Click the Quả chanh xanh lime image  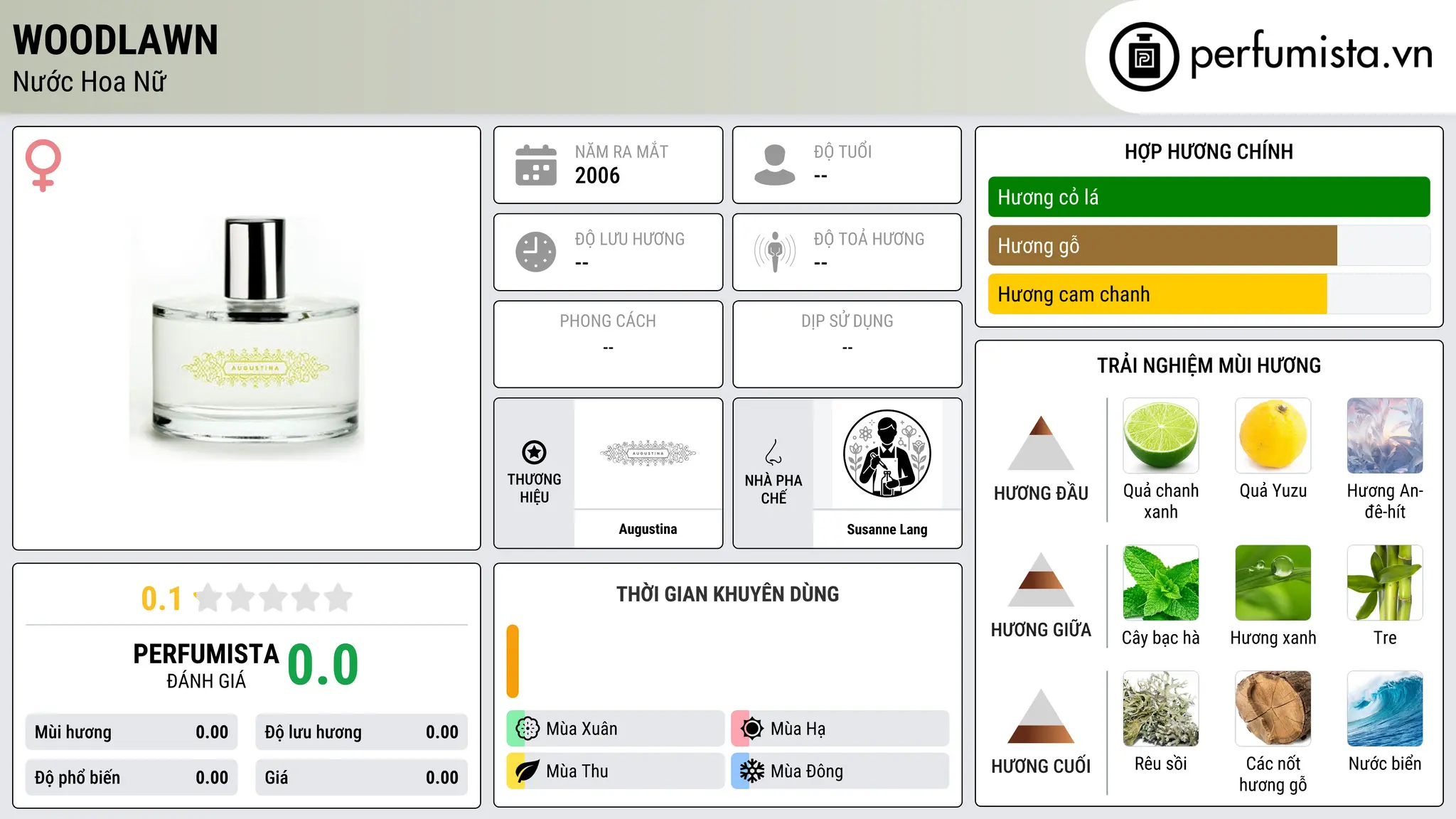point(1161,436)
